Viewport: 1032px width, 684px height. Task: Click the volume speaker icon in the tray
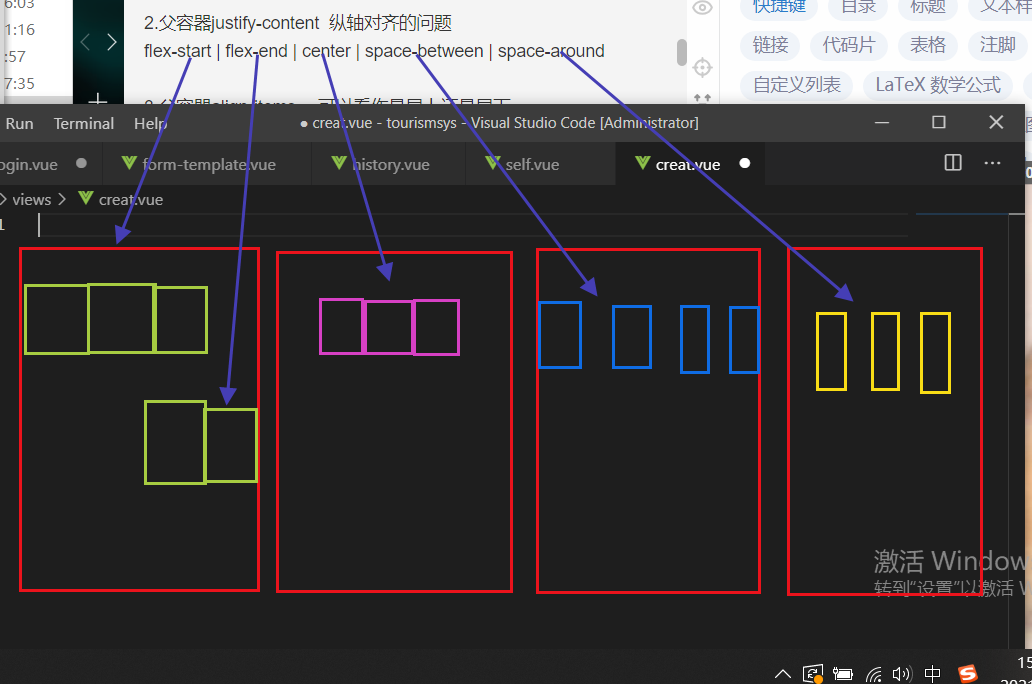tap(902, 673)
